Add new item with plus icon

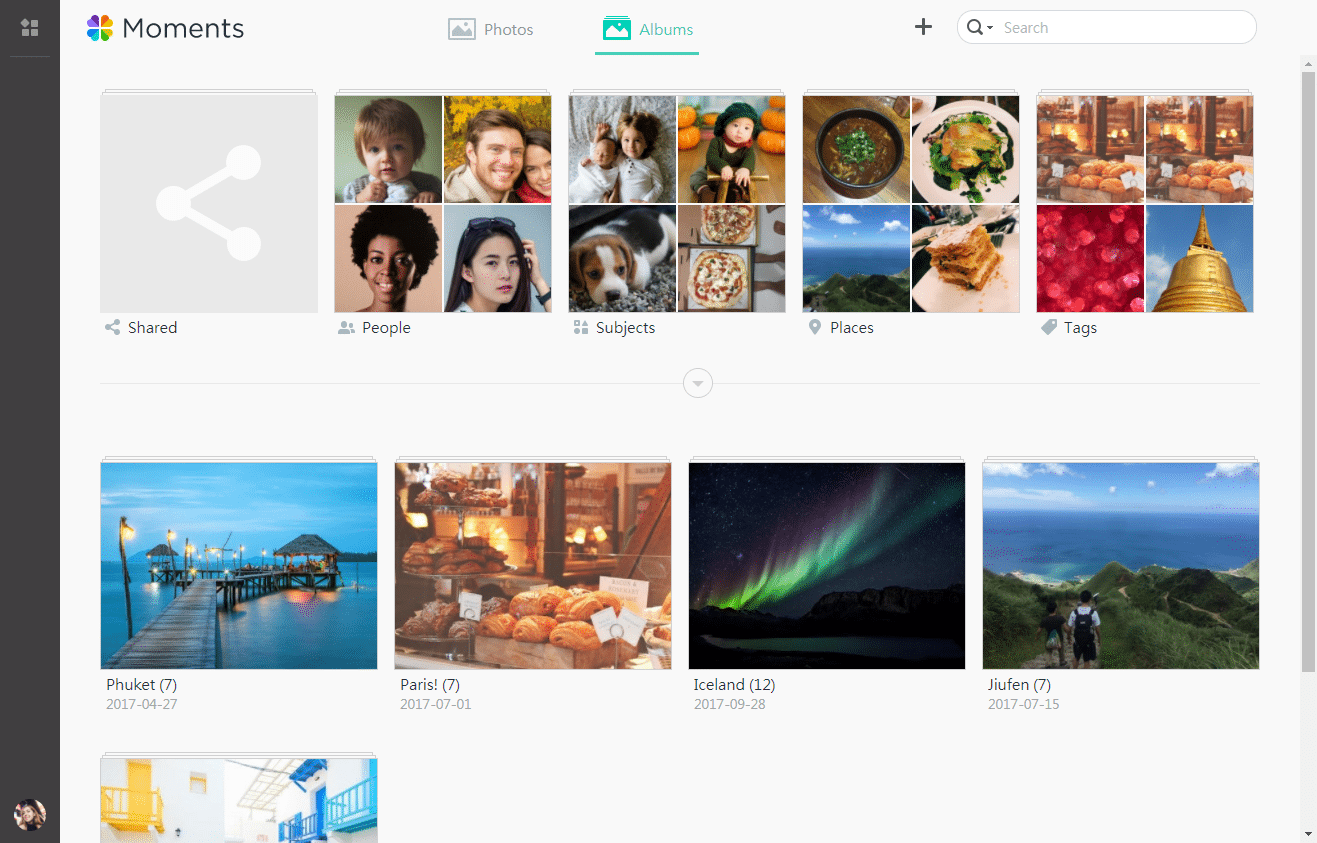[x=923, y=27]
